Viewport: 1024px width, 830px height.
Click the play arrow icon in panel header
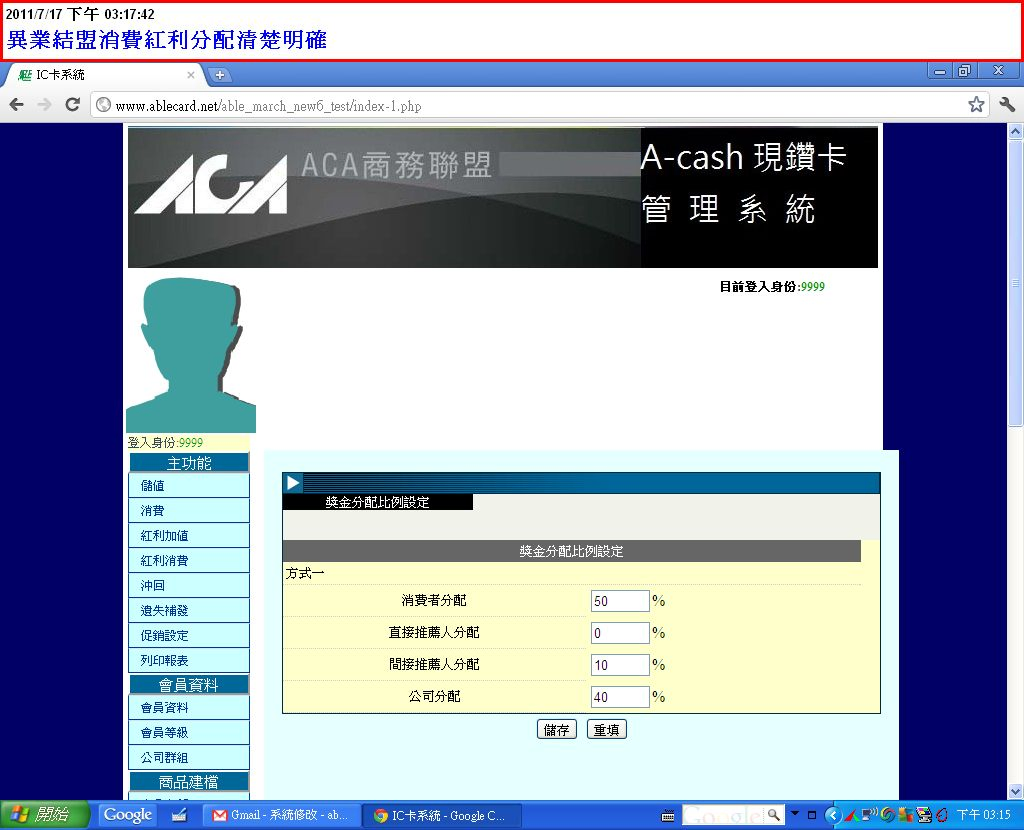coord(293,483)
